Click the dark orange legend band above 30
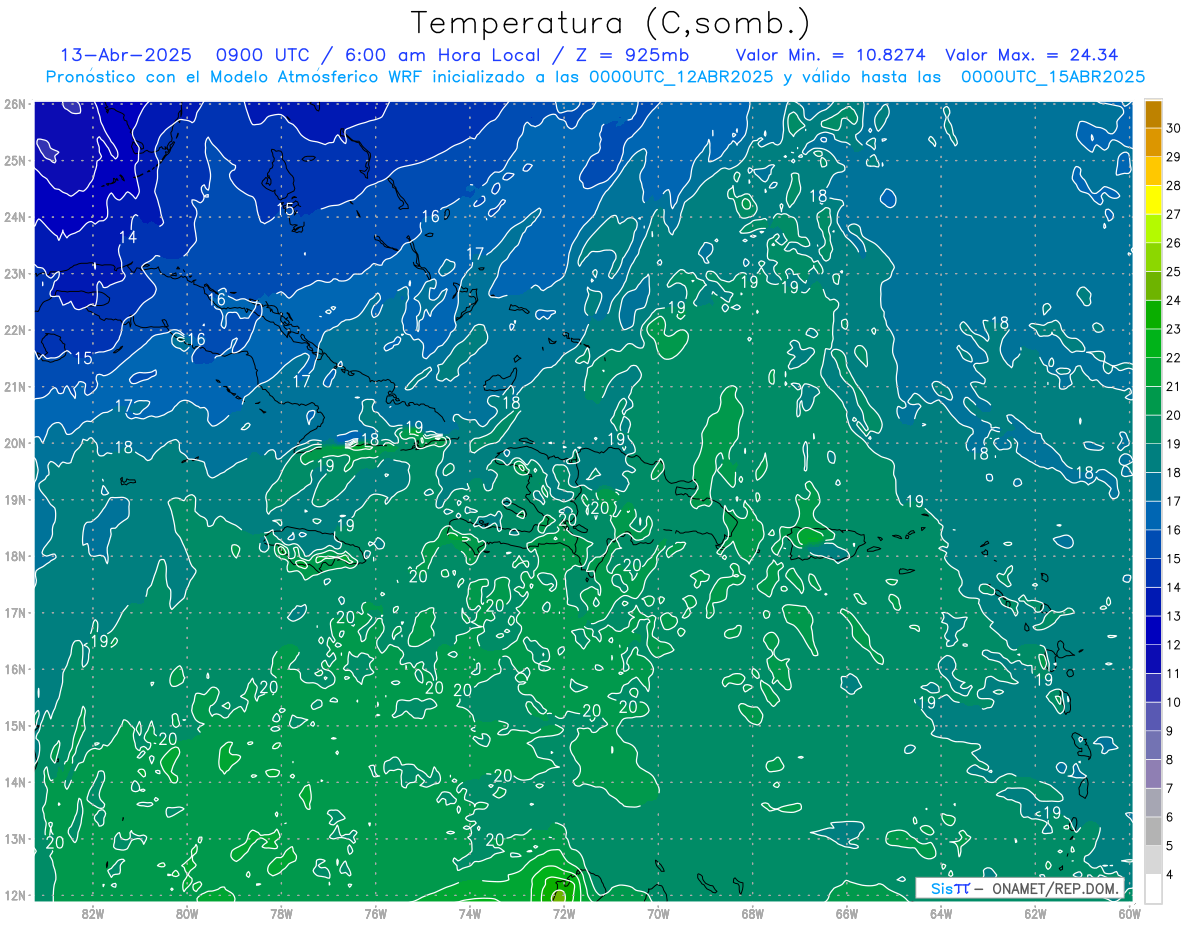Screen dimensions: 1200x927 click(1153, 114)
